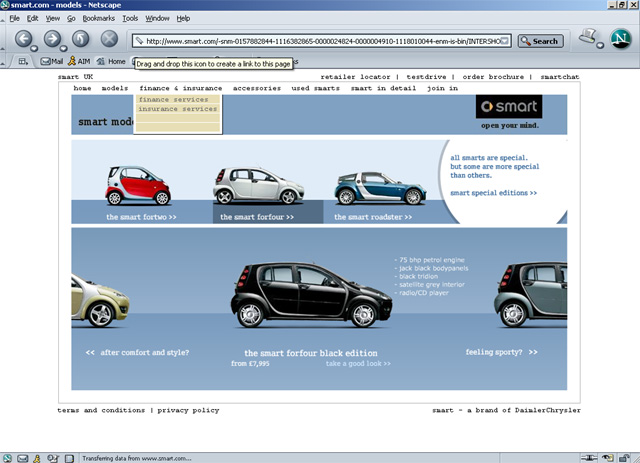Open the AIM toolbar shortcut

point(79,61)
